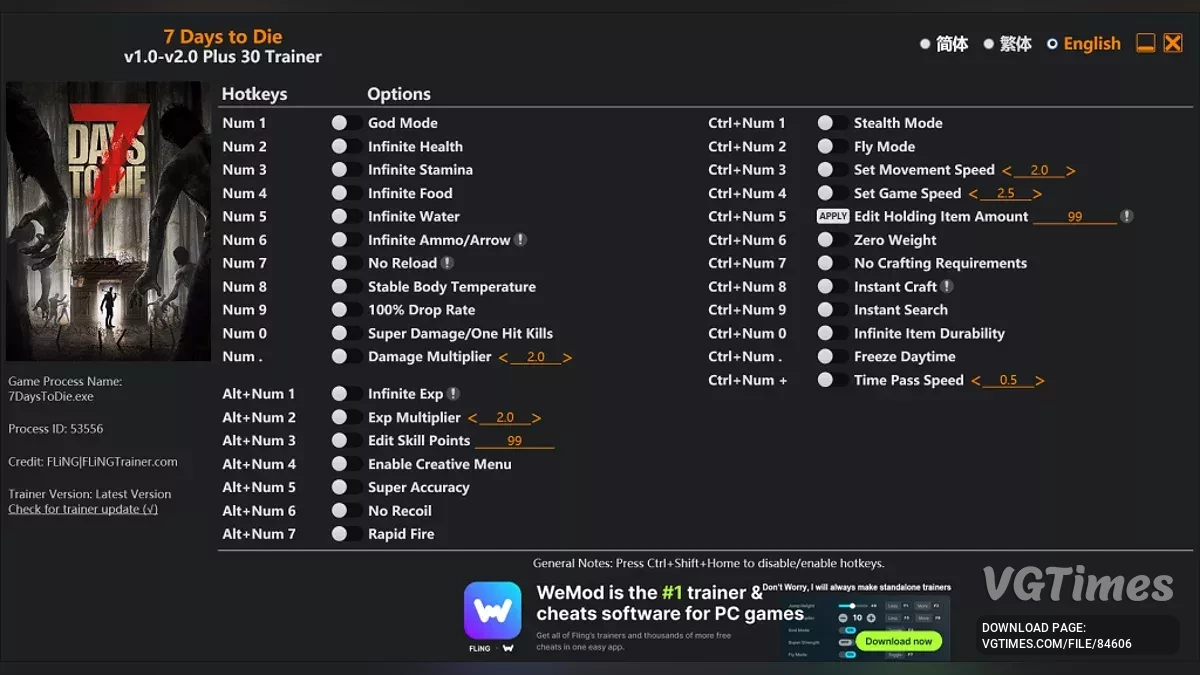Image resolution: width=1200 pixels, height=675 pixels.
Task: Click the 7 Days to Die cover art
Action: pos(108,221)
